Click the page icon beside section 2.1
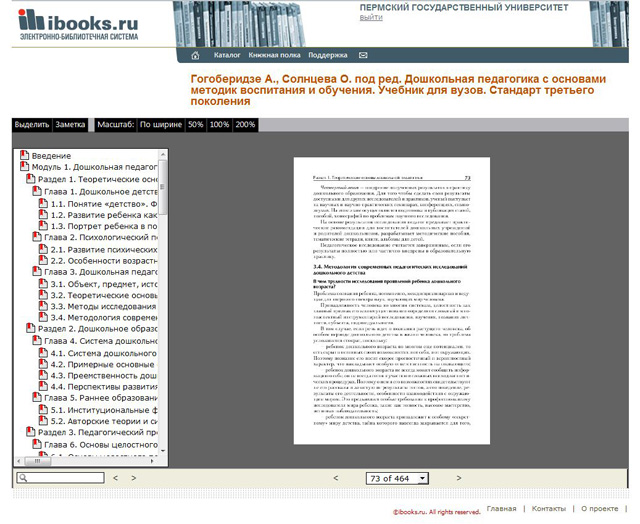Viewport: 640px width, 524px height. [43, 249]
